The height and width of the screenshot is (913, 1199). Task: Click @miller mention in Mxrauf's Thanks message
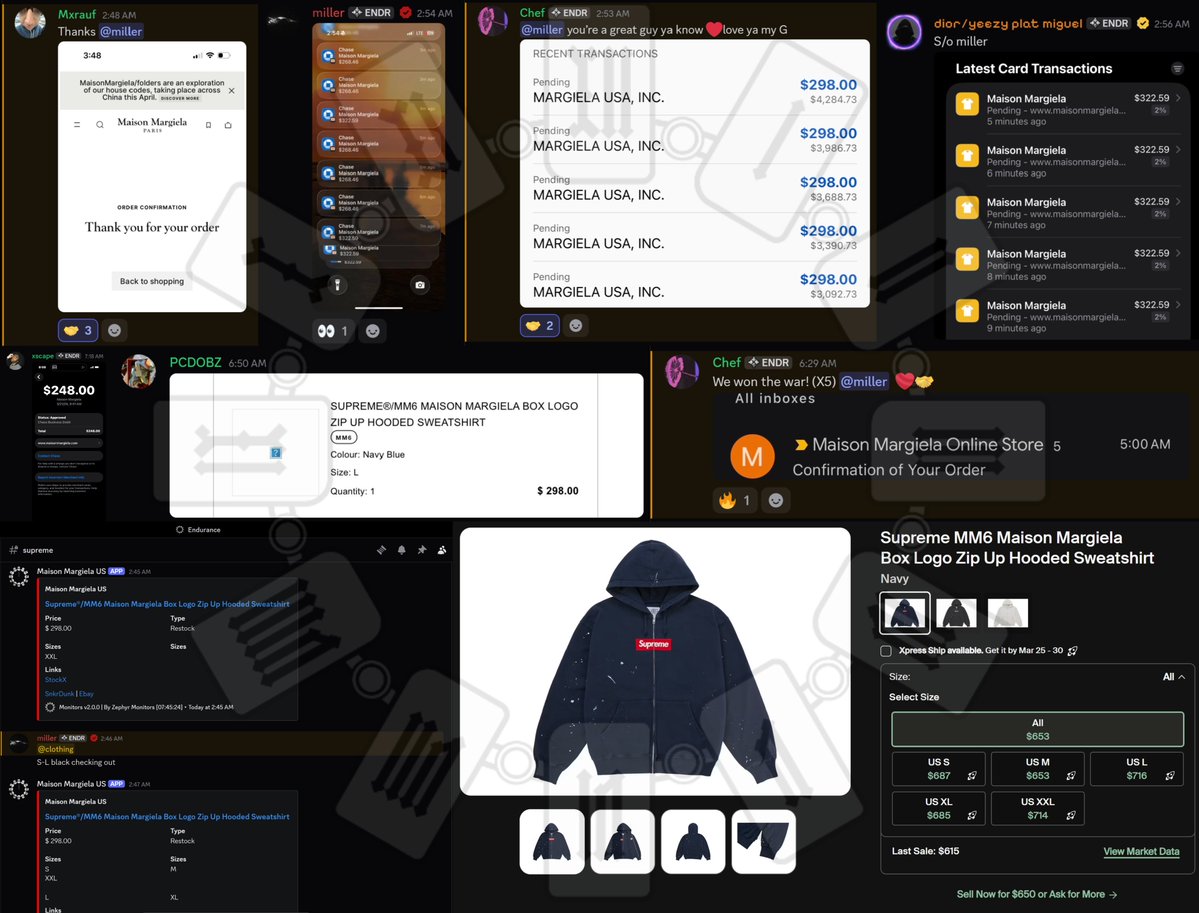click(121, 31)
